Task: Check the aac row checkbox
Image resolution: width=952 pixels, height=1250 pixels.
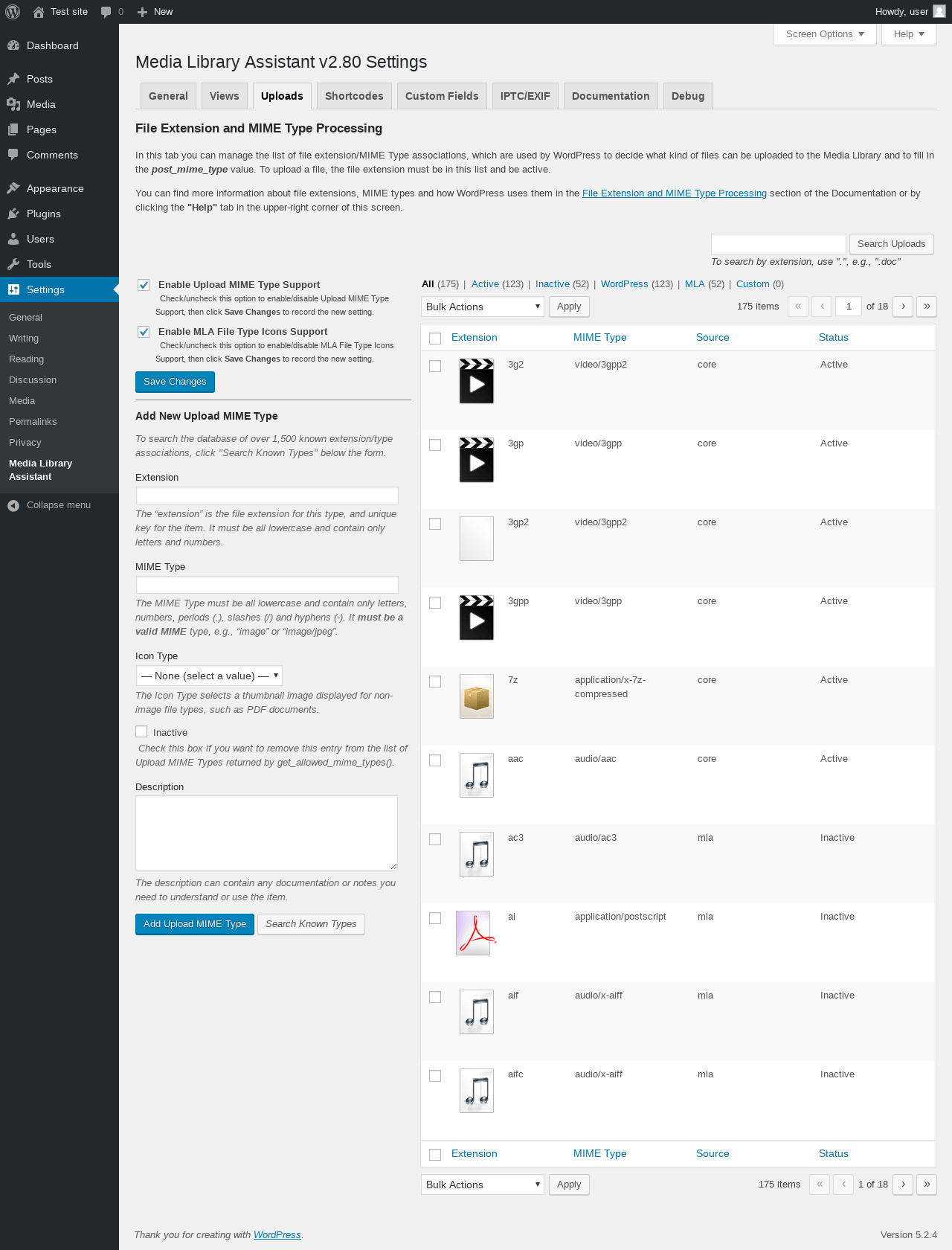Action: (x=435, y=760)
